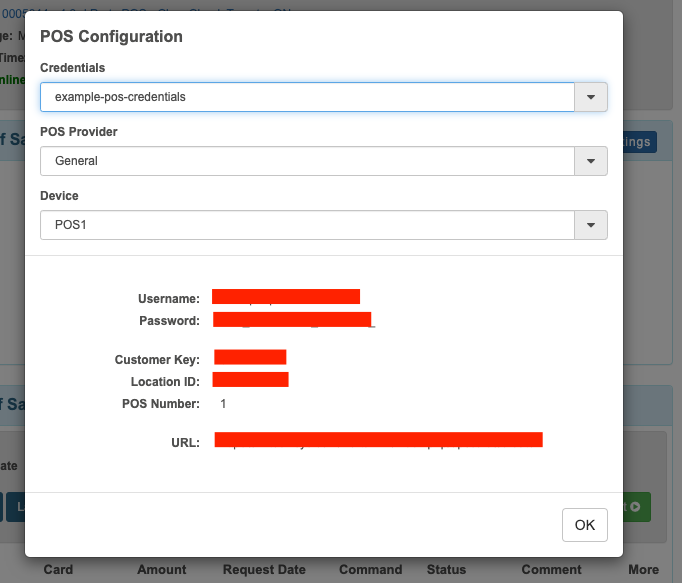682x583 pixels.
Task: Click the Request Date column header
Action: [x=264, y=570]
